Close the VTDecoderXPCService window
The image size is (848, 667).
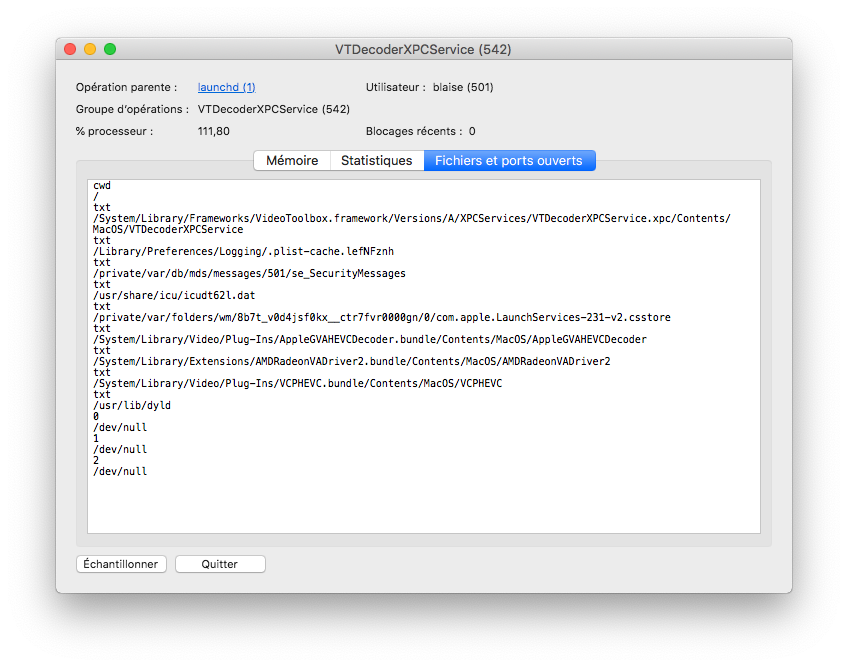tap(70, 49)
